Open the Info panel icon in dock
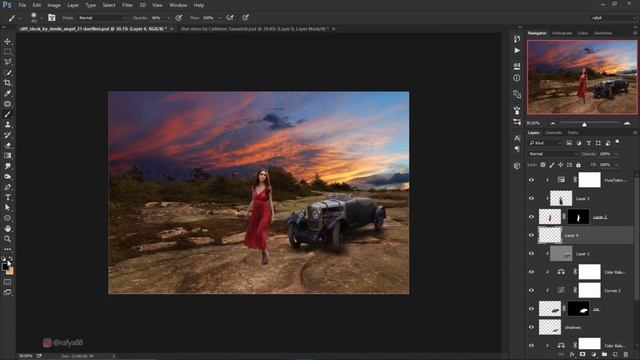Screen dimensions: 640x360 pos(517,78)
